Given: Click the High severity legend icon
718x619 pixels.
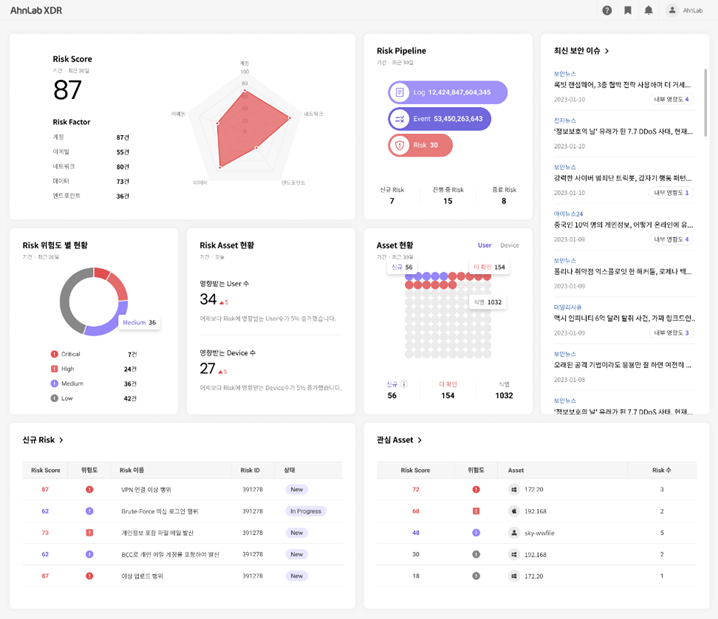Looking at the screenshot, I should 54,369.
